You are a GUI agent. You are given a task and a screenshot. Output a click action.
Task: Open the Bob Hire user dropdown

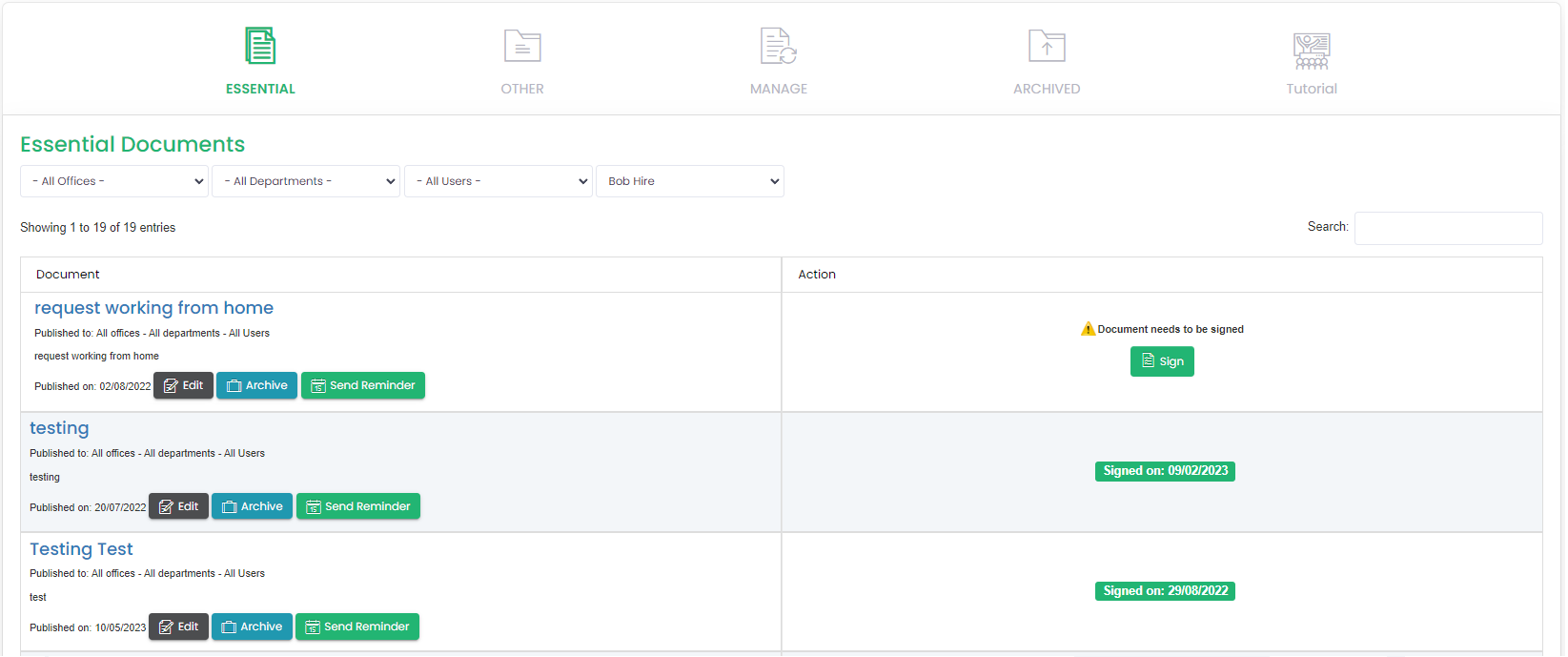point(689,181)
